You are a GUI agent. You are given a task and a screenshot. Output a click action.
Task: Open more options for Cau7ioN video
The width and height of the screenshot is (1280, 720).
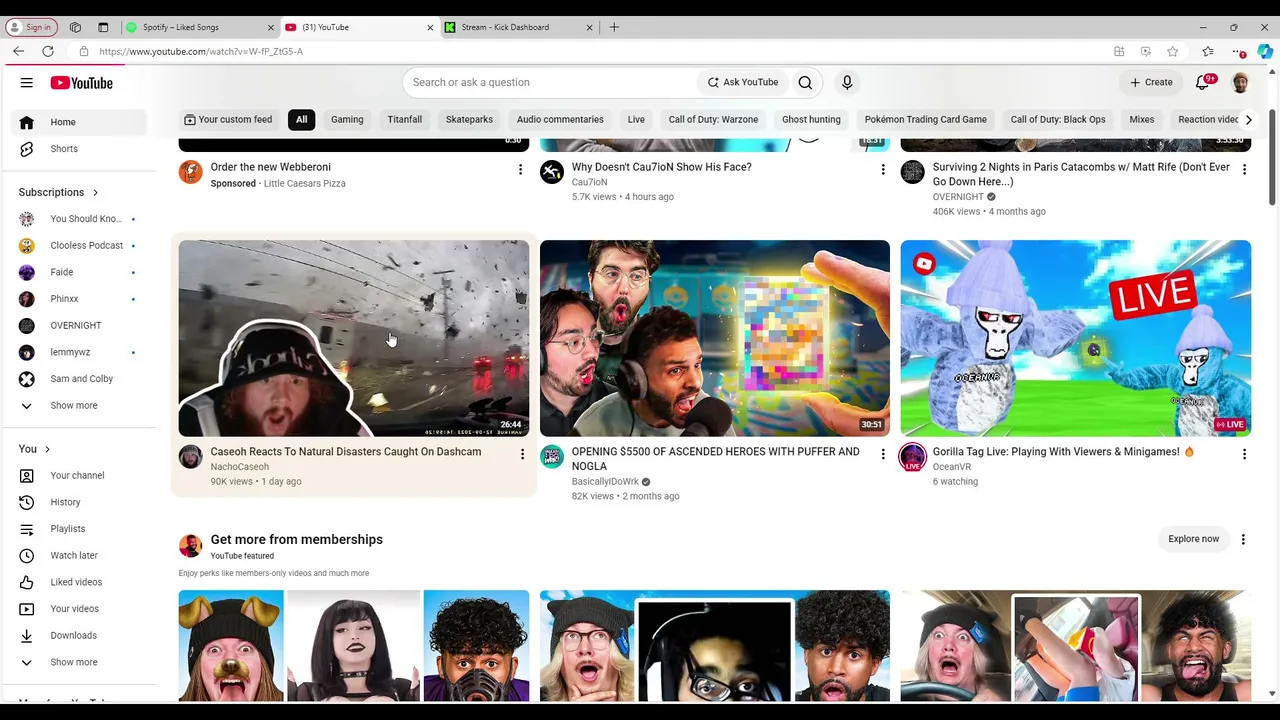click(x=882, y=170)
